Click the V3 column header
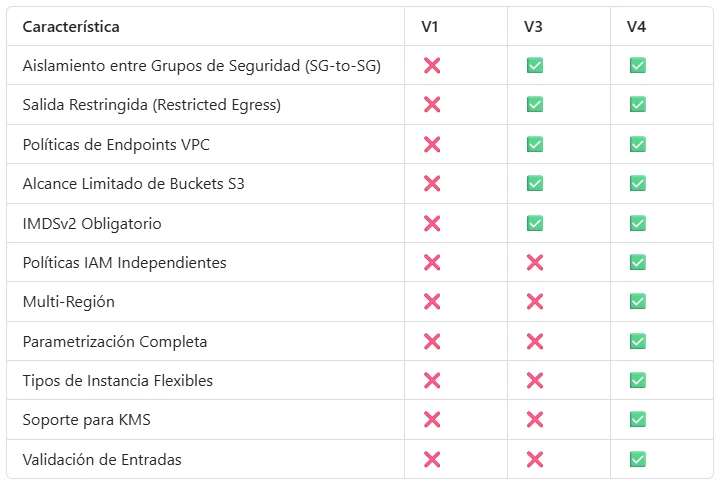 coord(533,27)
